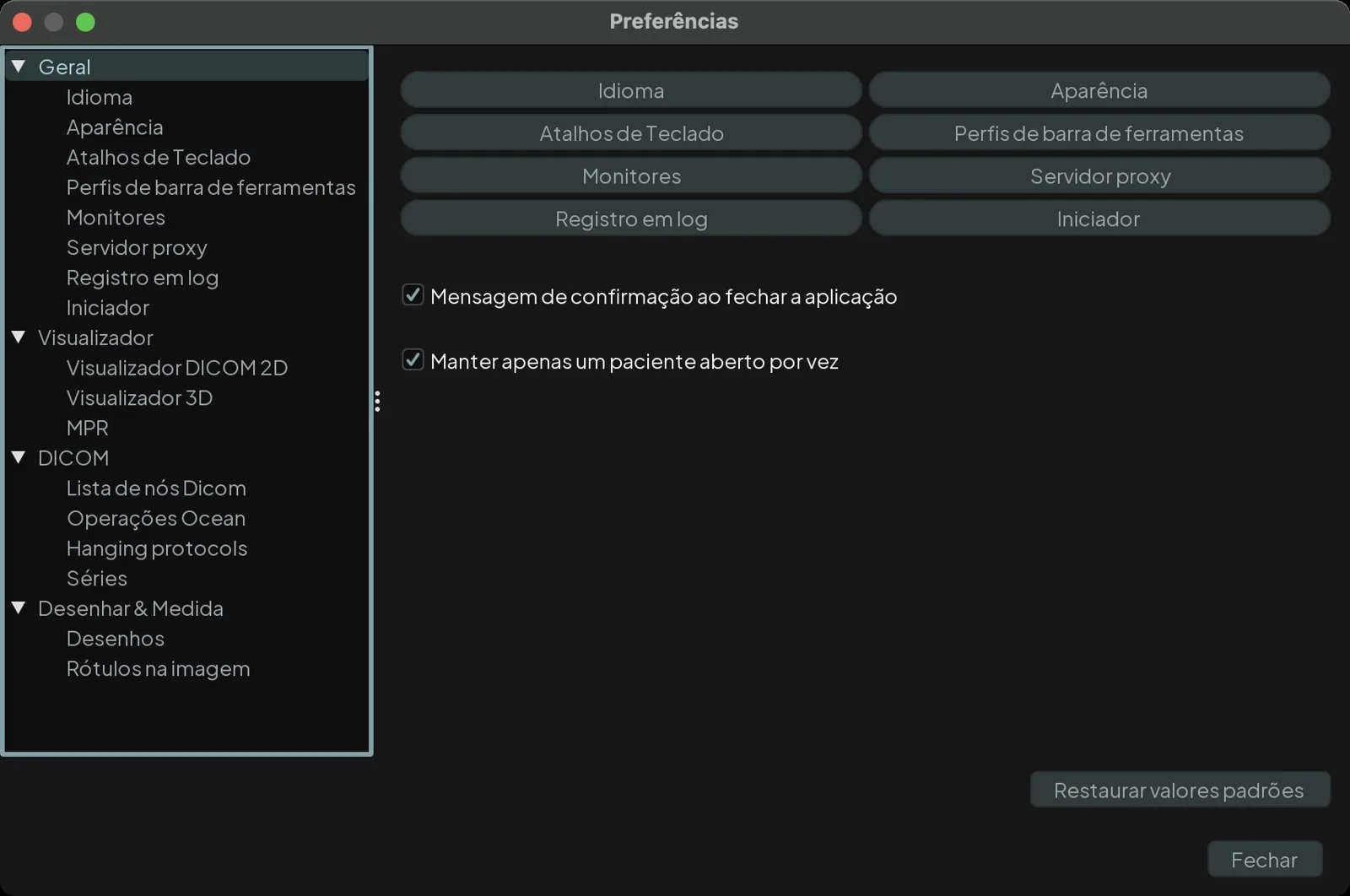
Task: Select Iniciador in the tree
Action: [x=108, y=307]
